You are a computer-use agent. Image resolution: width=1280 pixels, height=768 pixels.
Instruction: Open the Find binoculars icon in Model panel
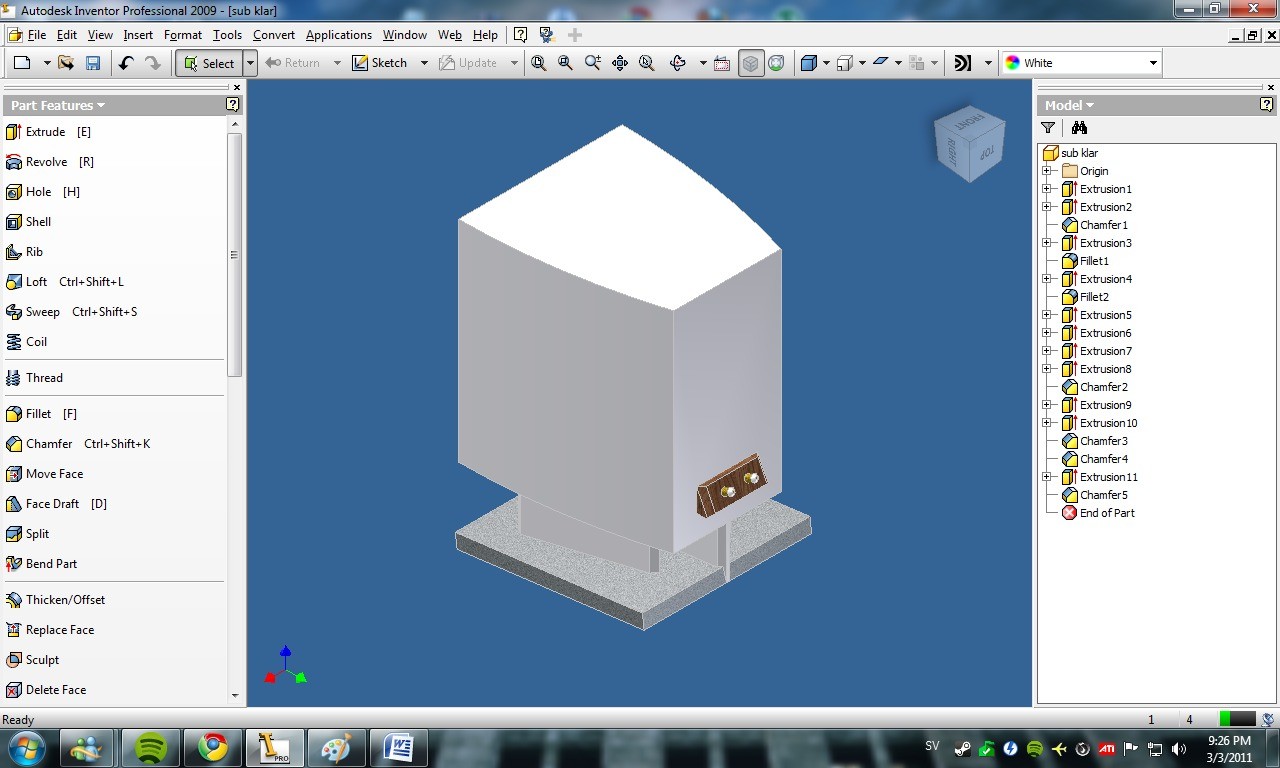tap(1079, 128)
